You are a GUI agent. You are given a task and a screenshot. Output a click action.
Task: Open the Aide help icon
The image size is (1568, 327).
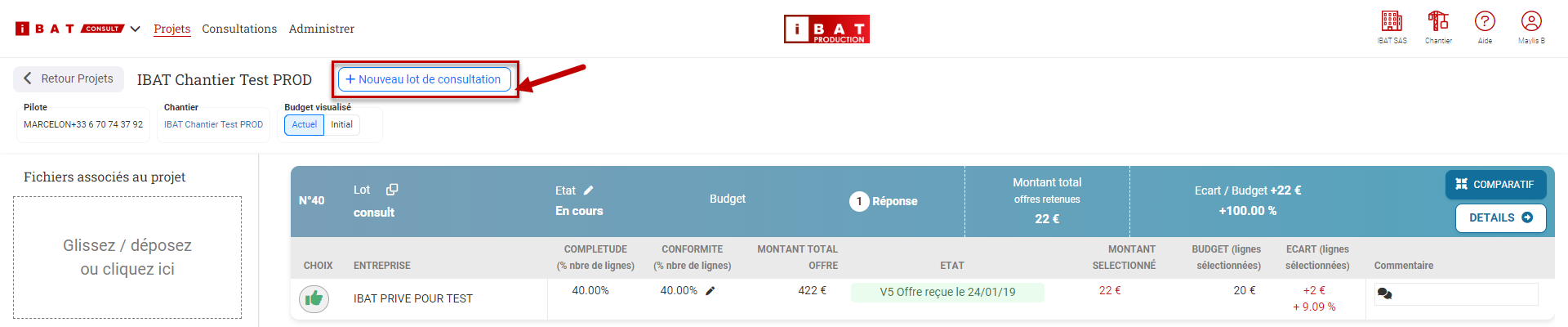(1485, 22)
